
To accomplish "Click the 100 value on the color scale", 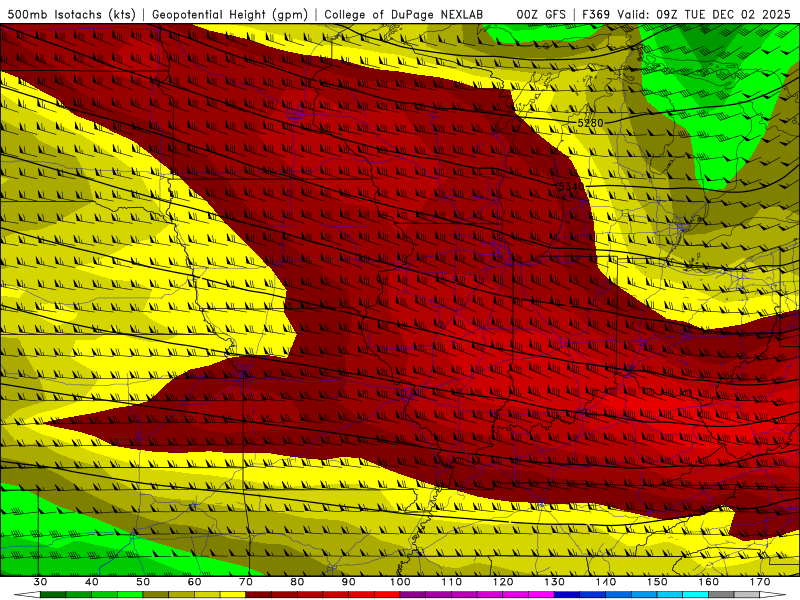I will coord(400,582).
